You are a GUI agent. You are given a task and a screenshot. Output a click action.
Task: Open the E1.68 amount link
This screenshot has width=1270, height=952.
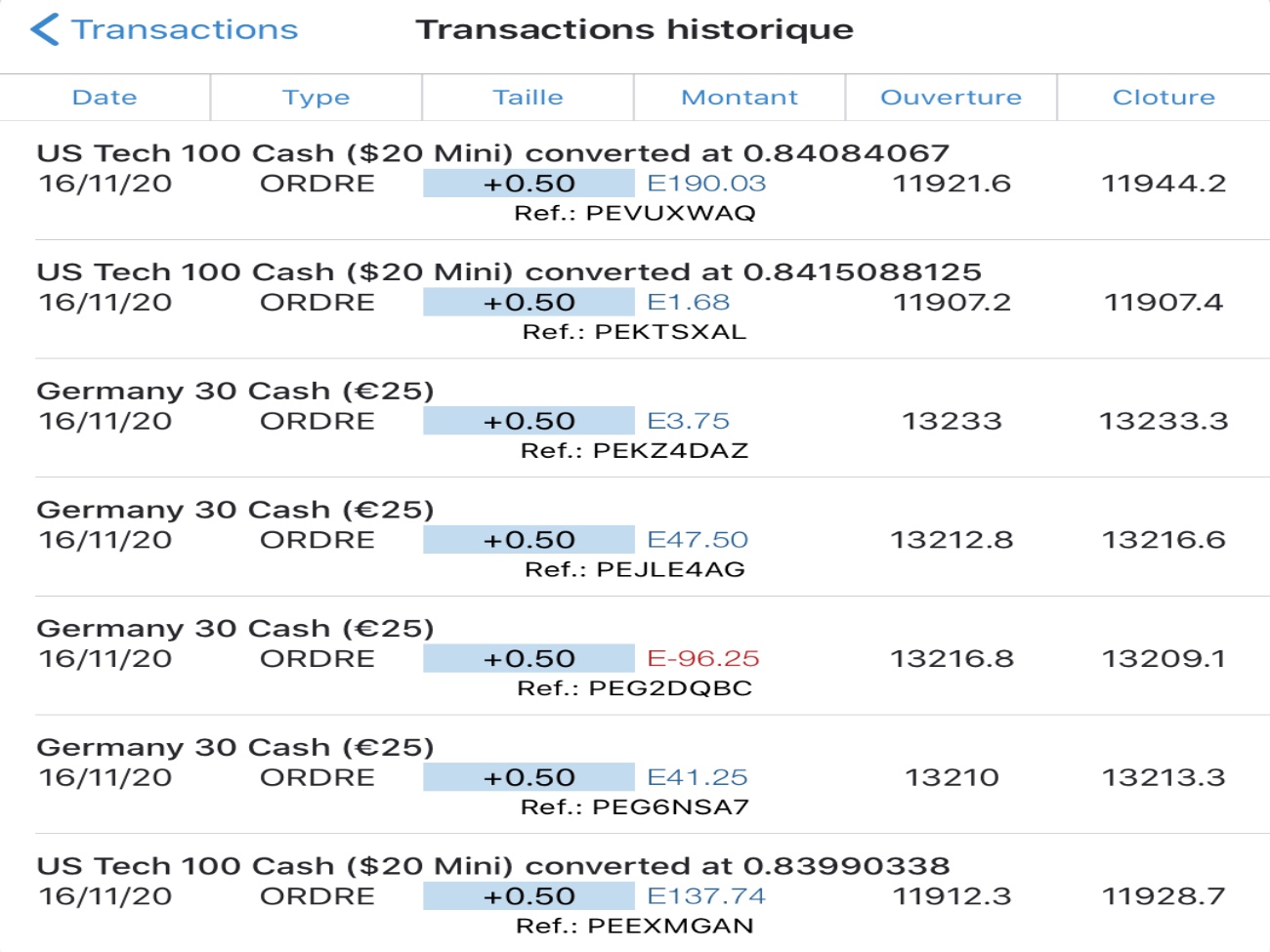click(689, 303)
